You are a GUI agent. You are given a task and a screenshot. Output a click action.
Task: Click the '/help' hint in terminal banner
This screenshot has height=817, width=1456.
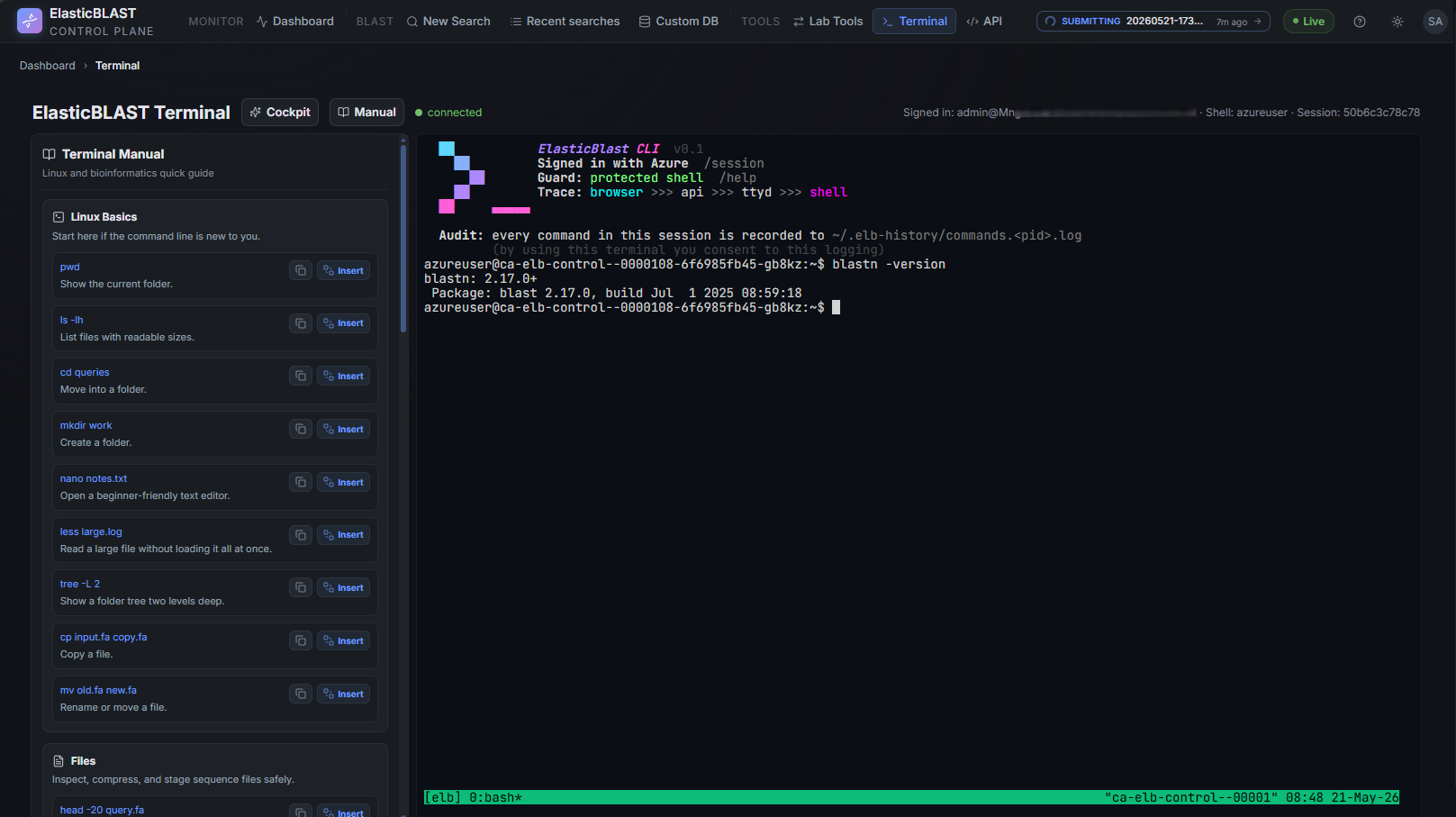(x=737, y=177)
